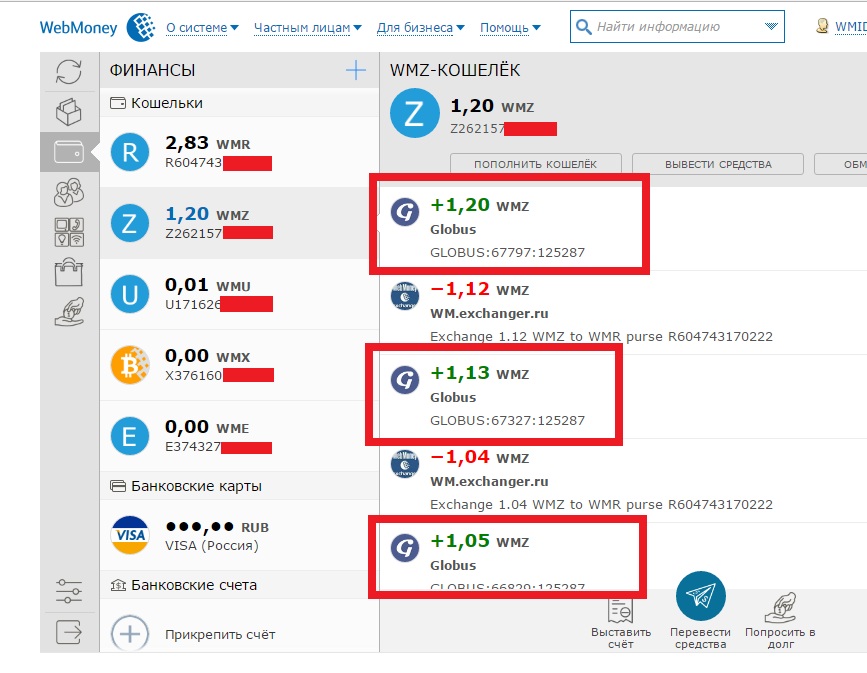Click the WebMoney logo text
Screen dimensions: 867x673
[x=79, y=28]
